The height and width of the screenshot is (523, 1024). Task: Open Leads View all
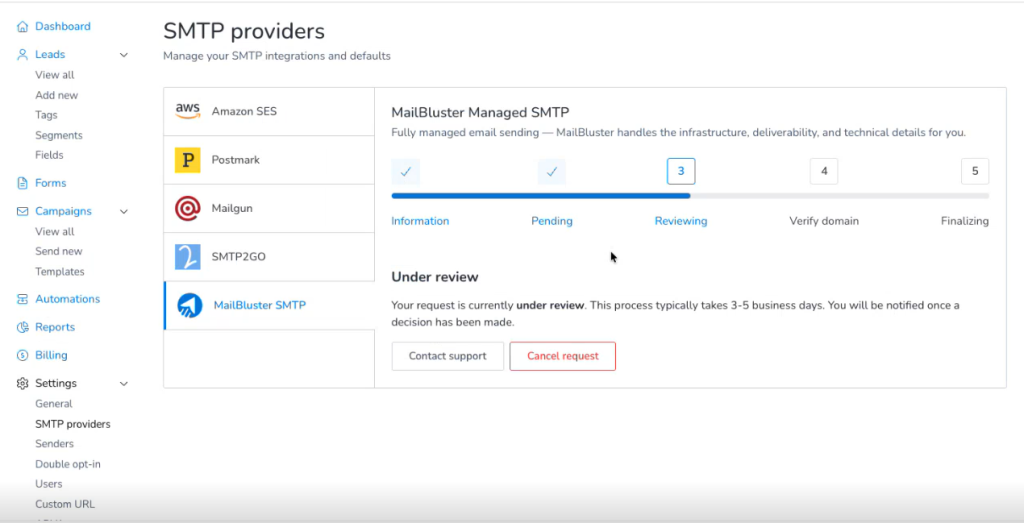coord(55,75)
